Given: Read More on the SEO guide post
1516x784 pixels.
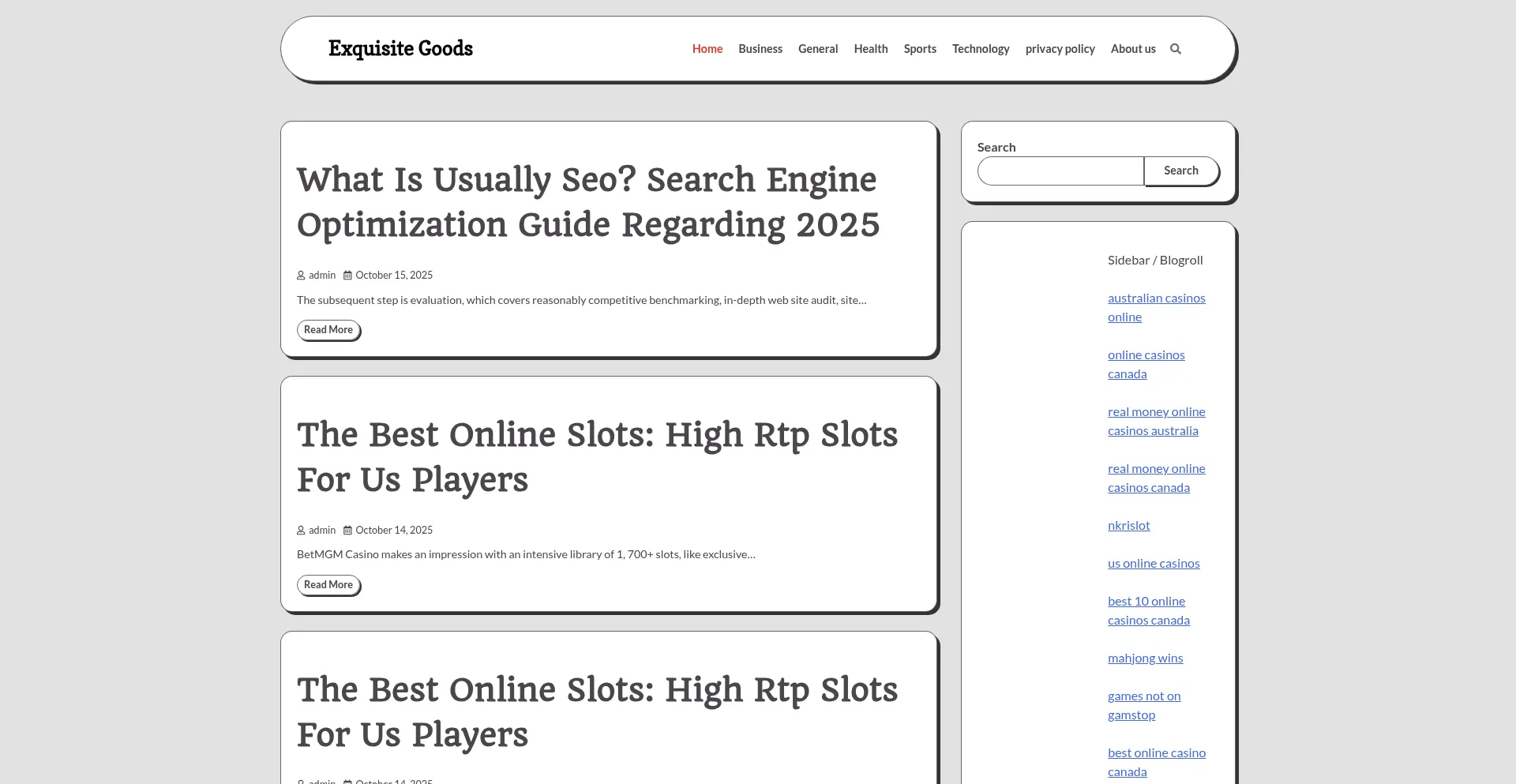Looking at the screenshot, I should point(328,330).
